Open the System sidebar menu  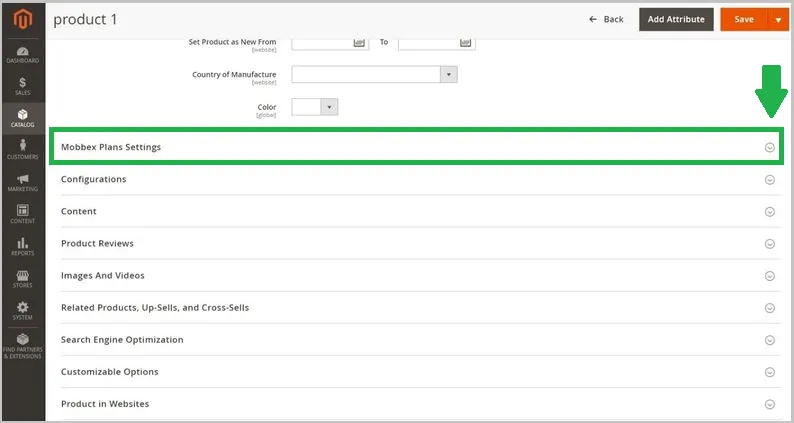click(23, 311)
